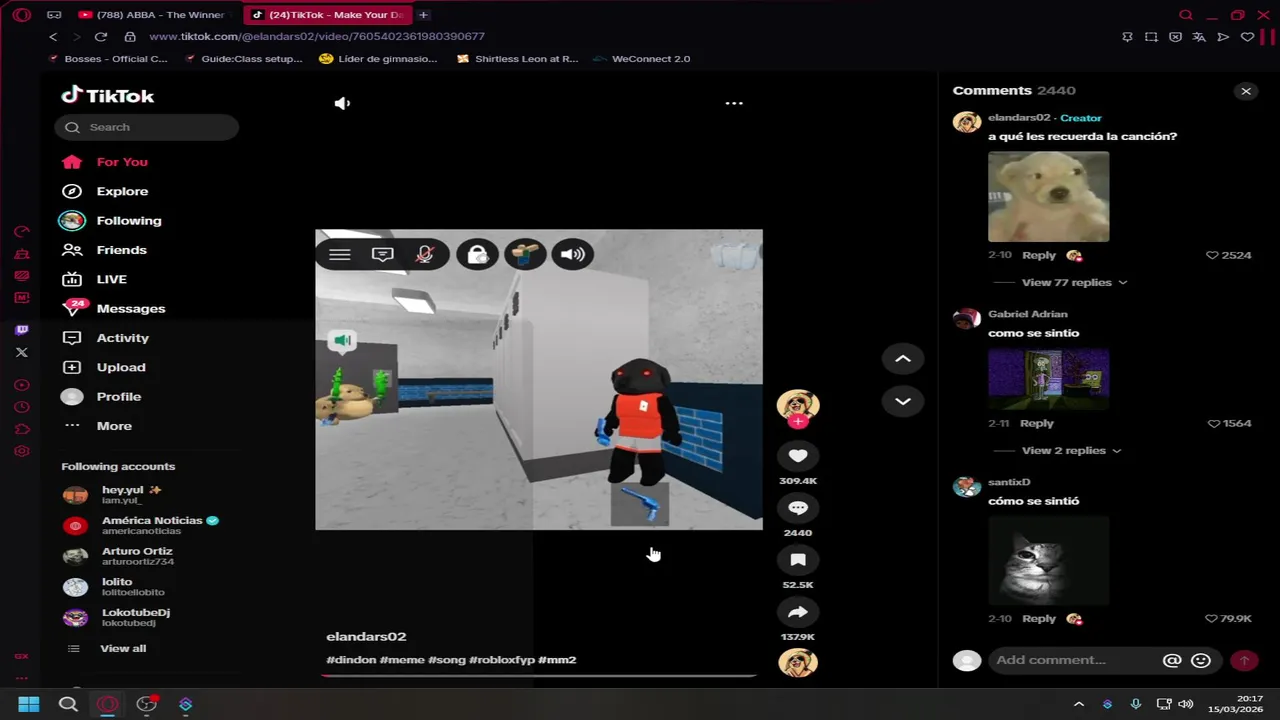Open a new browser tab
Image resolution: width=1280 pixels, height=720 pixels.
tap(424, 15)
